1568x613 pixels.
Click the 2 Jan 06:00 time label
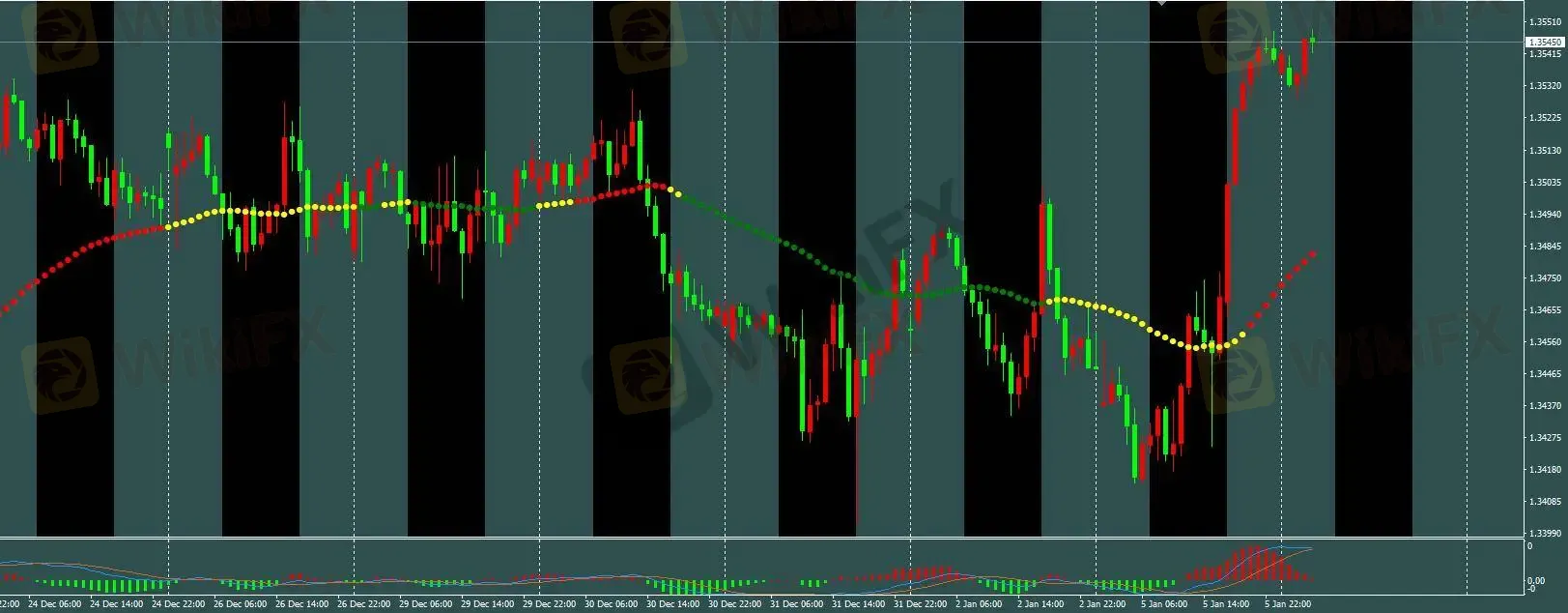click(981, 604)
